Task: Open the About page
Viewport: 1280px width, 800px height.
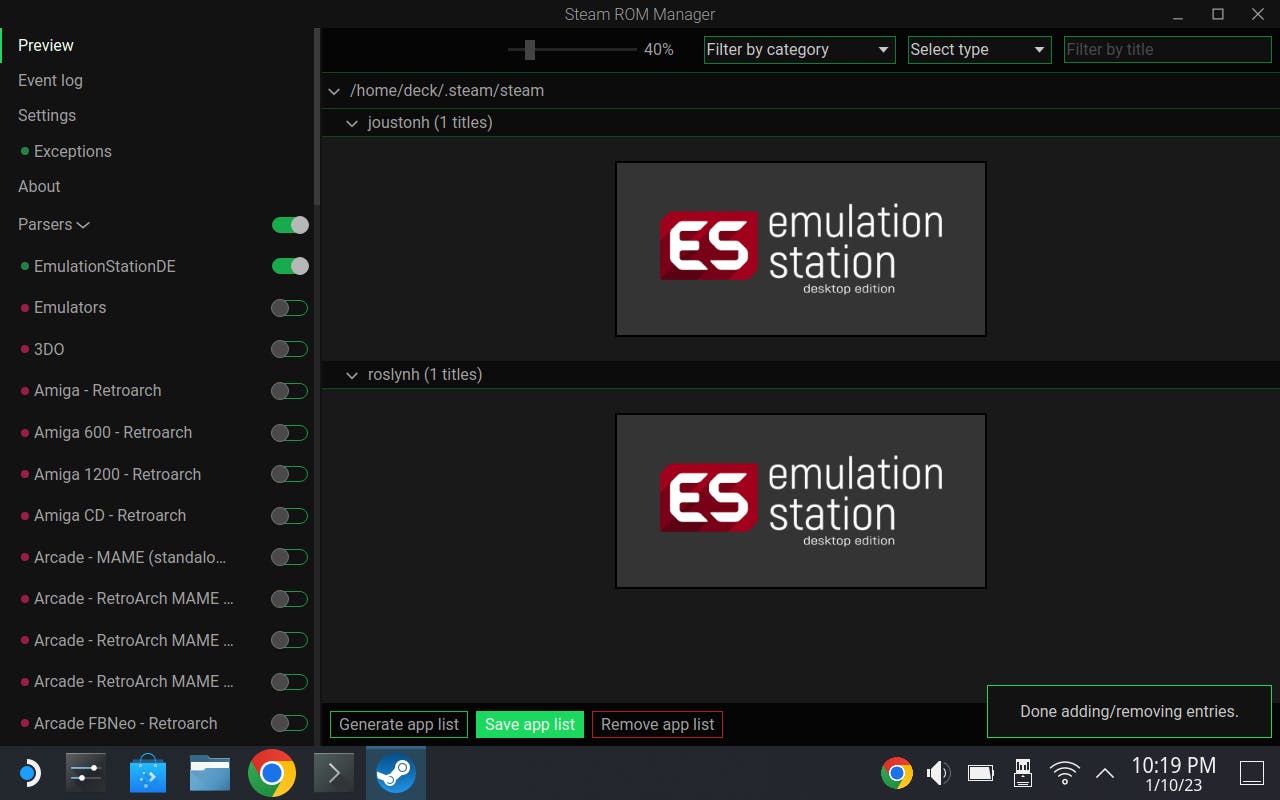Action: [x=39, y=186]
